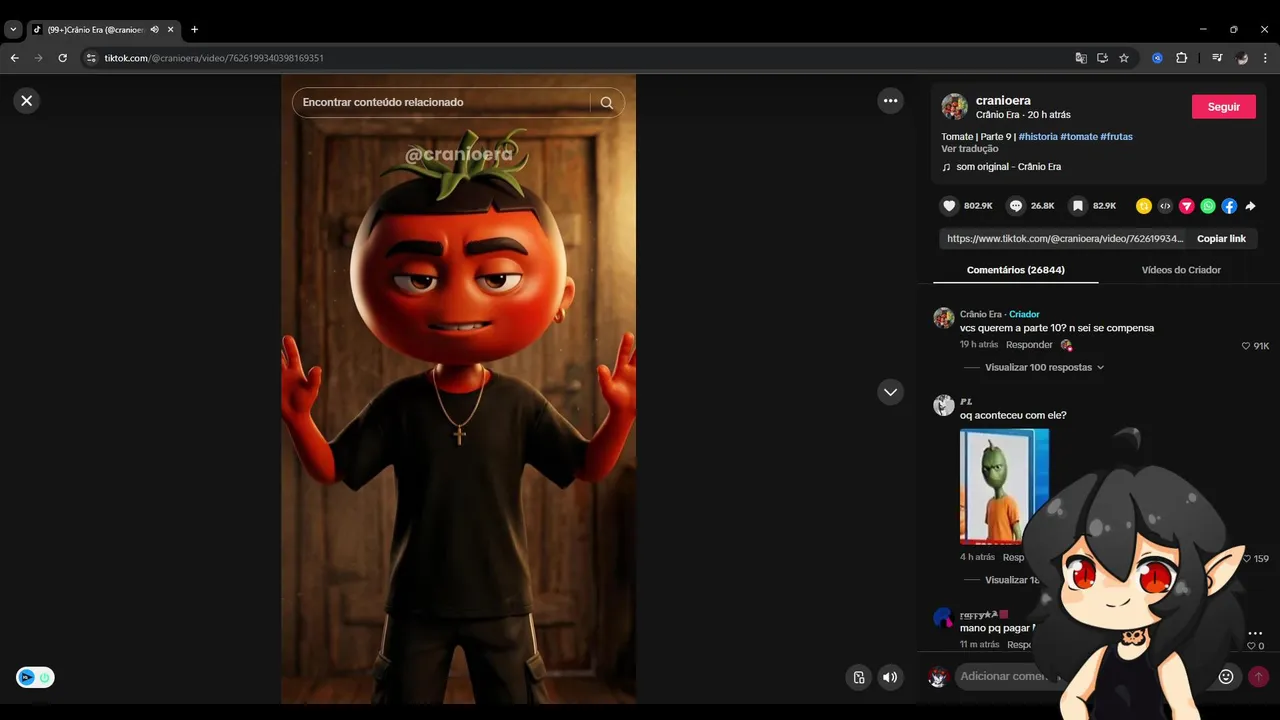Open the #tomate hashtag
1280x720 pixels.
point(1079,136)
